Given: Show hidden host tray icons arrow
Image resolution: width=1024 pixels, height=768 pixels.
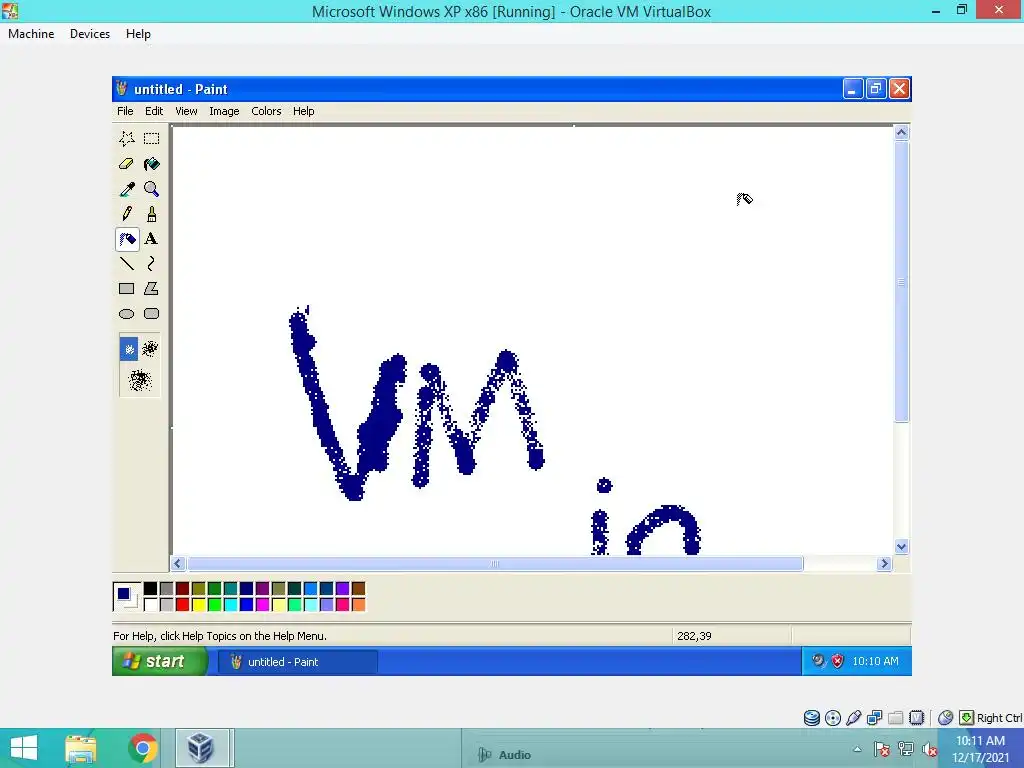Looking at the screenshot, I should [857, 749].
